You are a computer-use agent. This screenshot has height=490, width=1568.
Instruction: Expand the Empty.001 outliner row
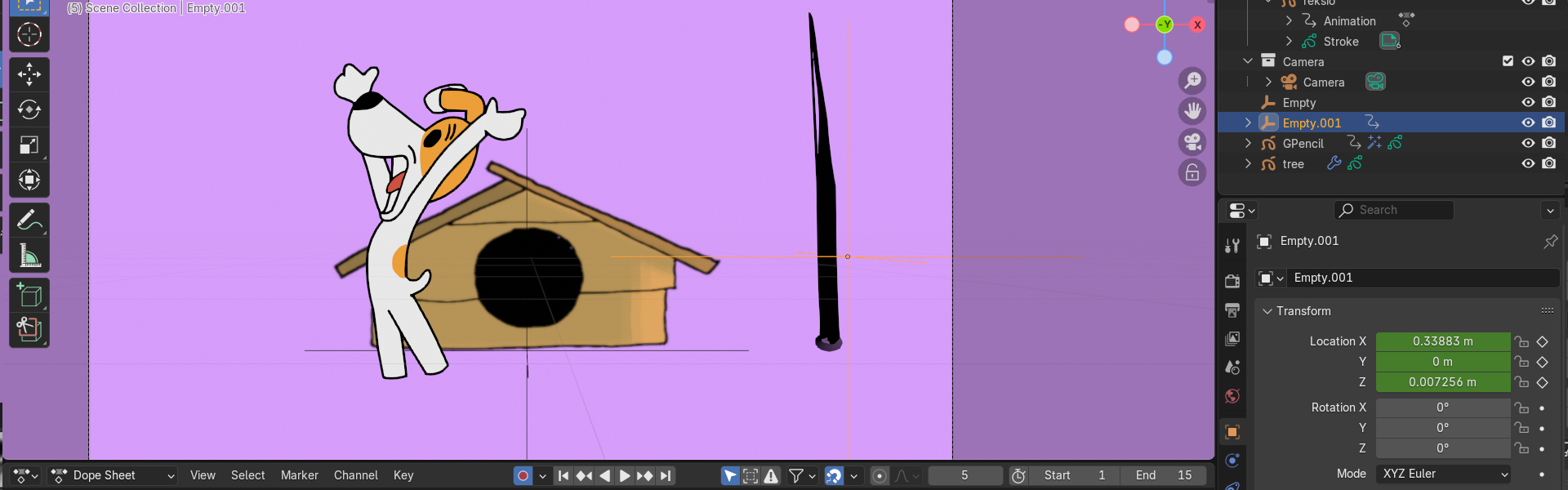(1248, 122)
